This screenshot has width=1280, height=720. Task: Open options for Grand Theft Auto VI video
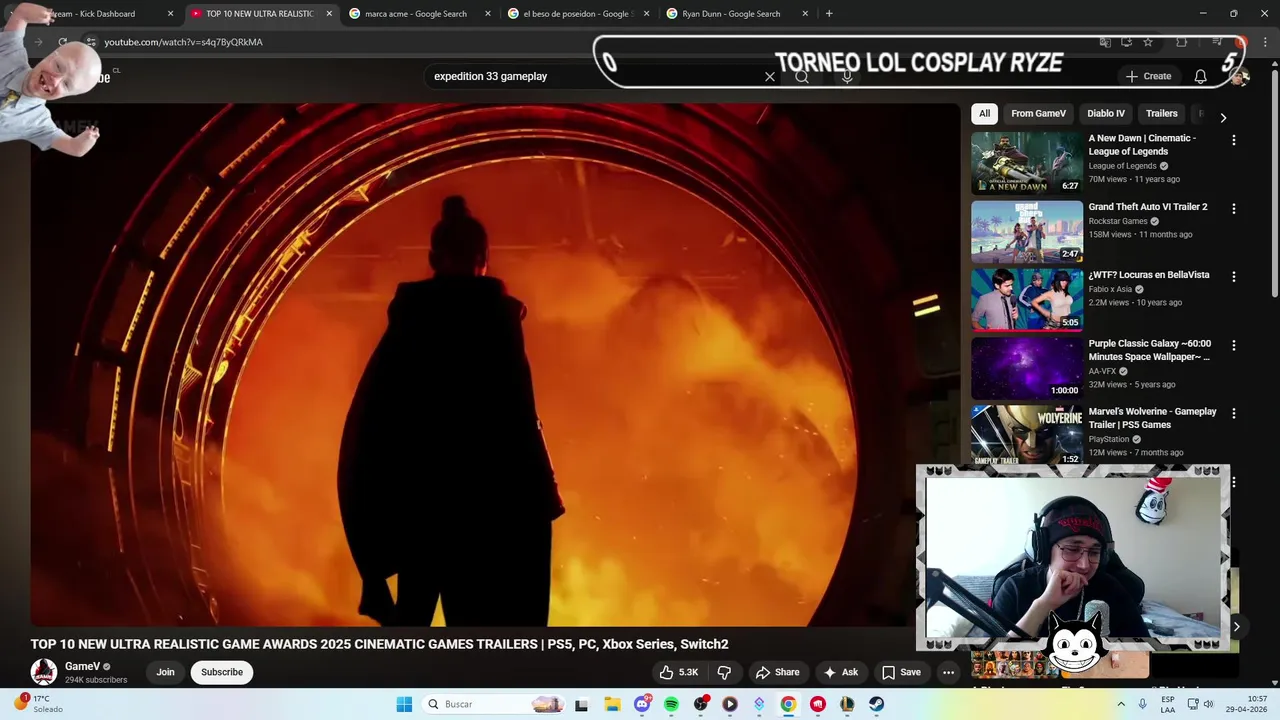click(x=1233, y=208)
